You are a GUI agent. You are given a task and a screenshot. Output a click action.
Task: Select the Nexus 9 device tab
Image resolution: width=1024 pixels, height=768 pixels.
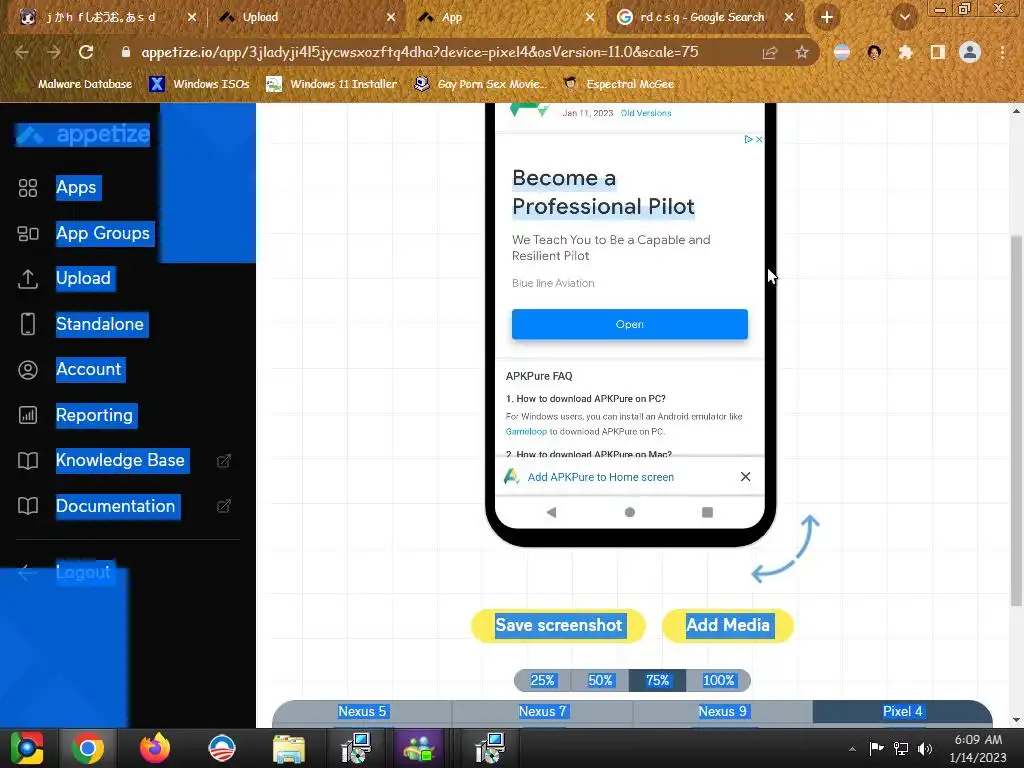[x=722, y=712]
